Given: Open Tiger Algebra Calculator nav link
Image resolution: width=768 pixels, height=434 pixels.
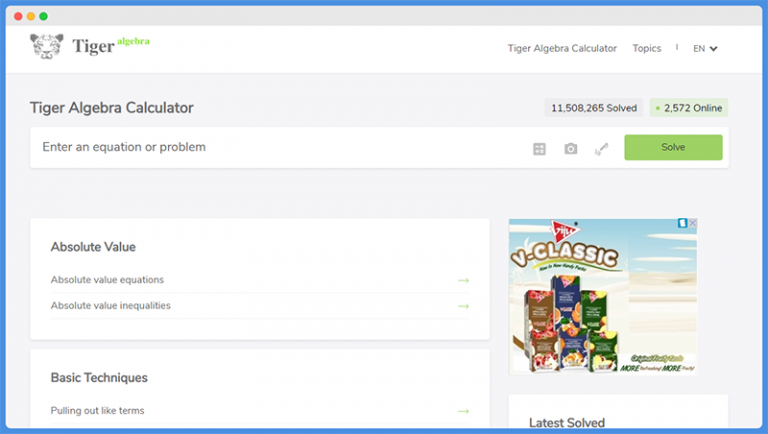Looking at the screenshot, I should tap(562, 48).
